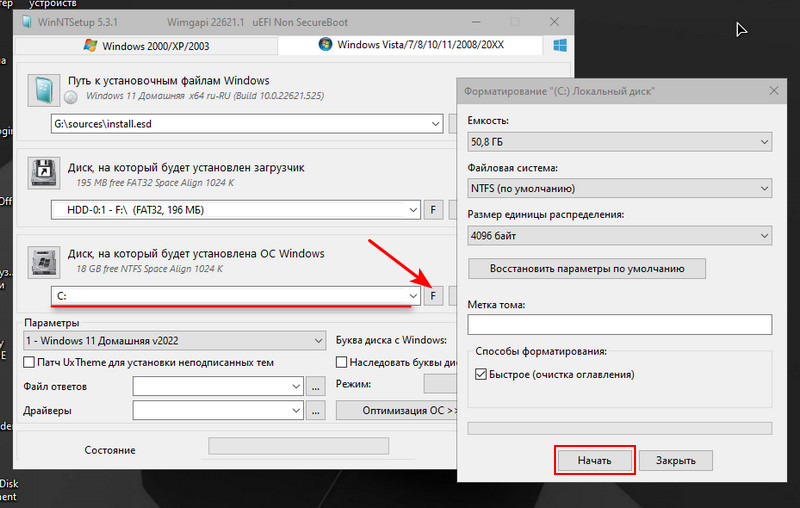Image resolution: width=800 pixels, height=508 pixels.
Task: Click the Windows logo icon at tab row end
Action: (x=560, y=45)
